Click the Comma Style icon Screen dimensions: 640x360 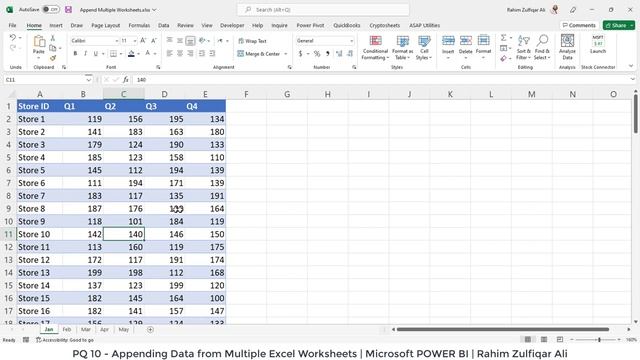pyautogui.click(x=327, y=53)
